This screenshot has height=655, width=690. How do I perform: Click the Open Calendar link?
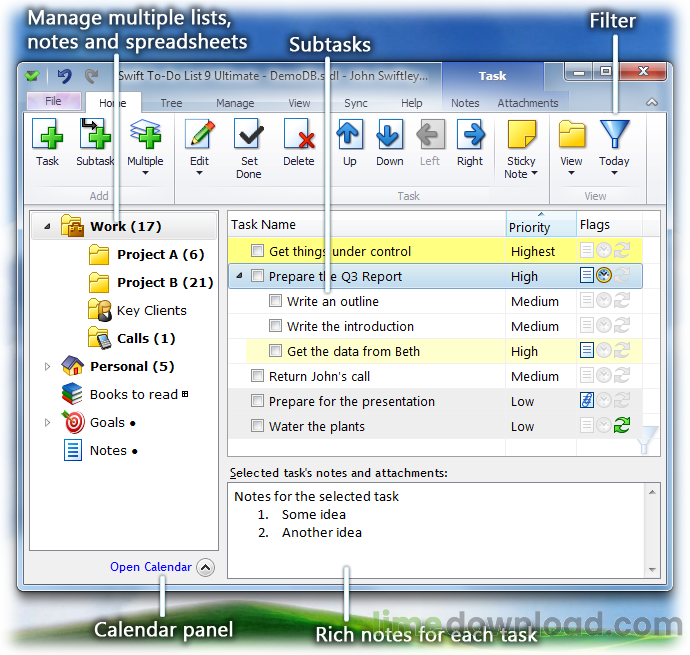click(x=150, y=567)
